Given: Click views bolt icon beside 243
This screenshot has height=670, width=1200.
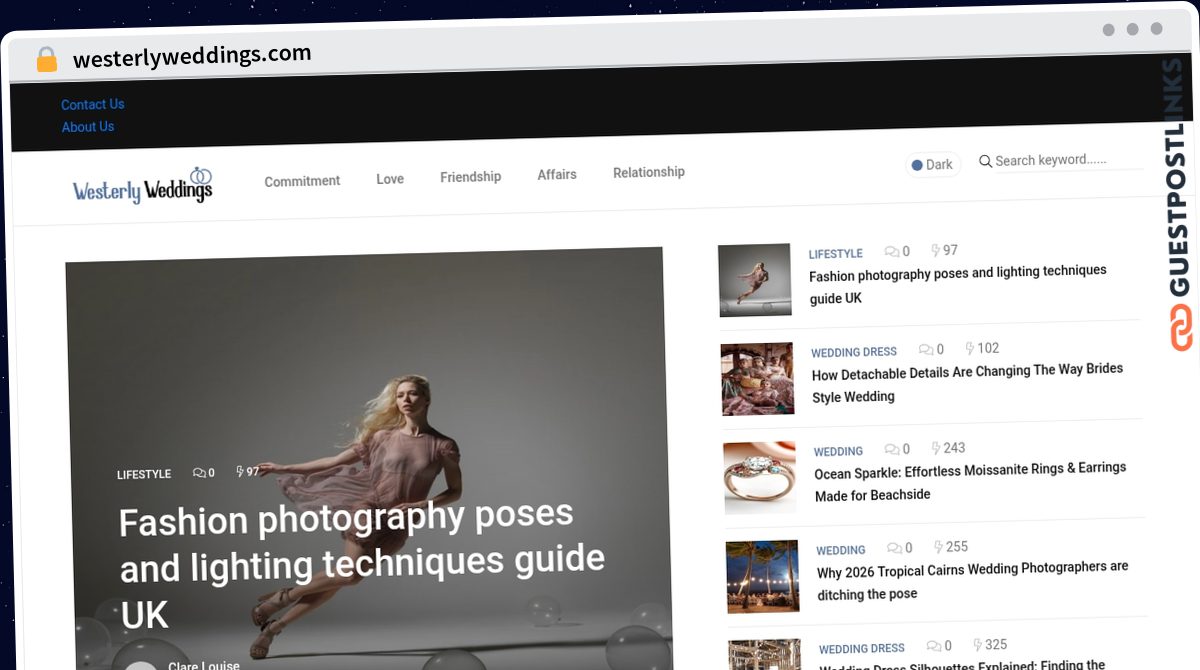Looking at the screenshot, I should click(936, 449).
